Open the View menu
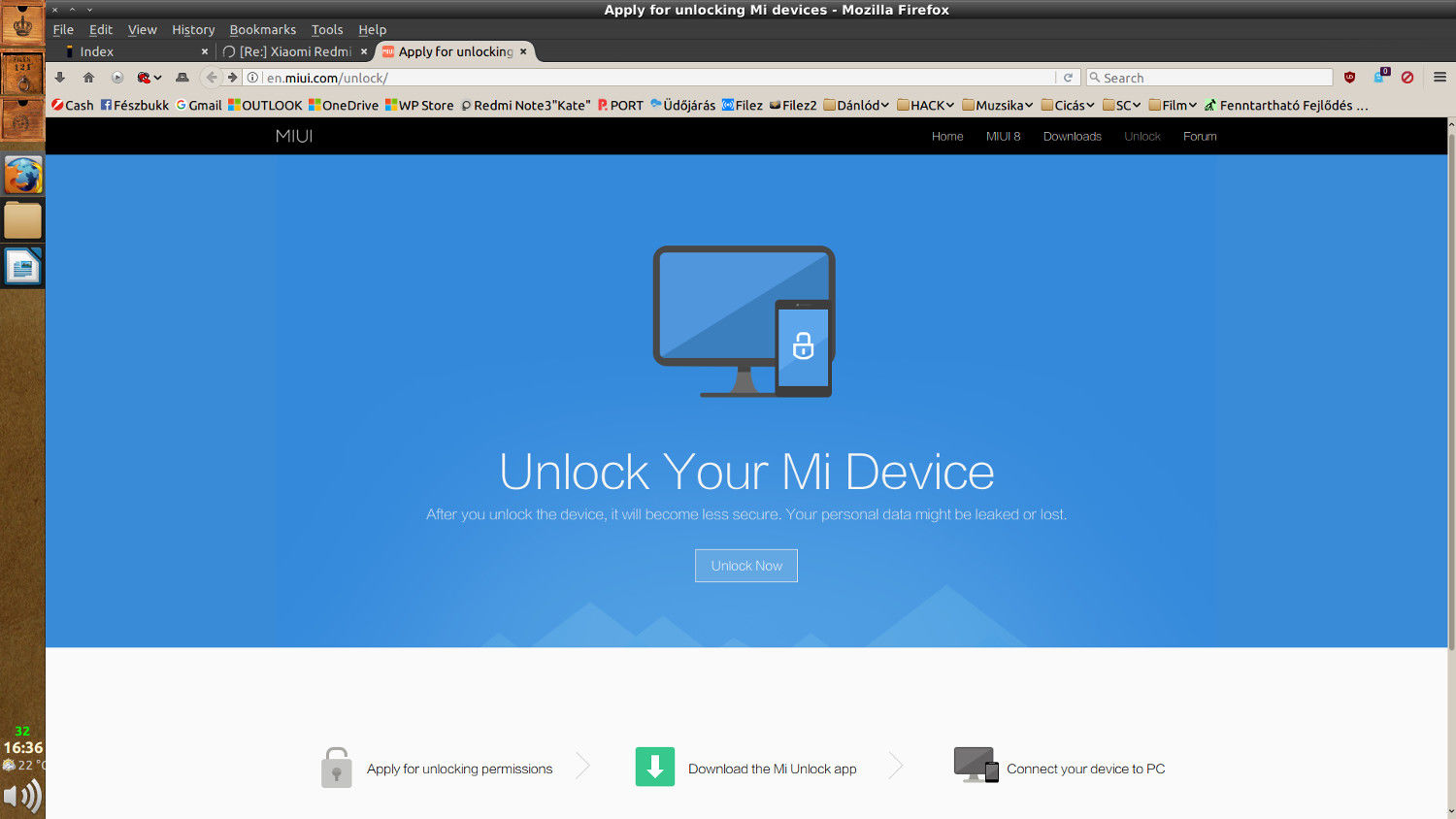The image size is (1456, 819). [x=142, y=30]
